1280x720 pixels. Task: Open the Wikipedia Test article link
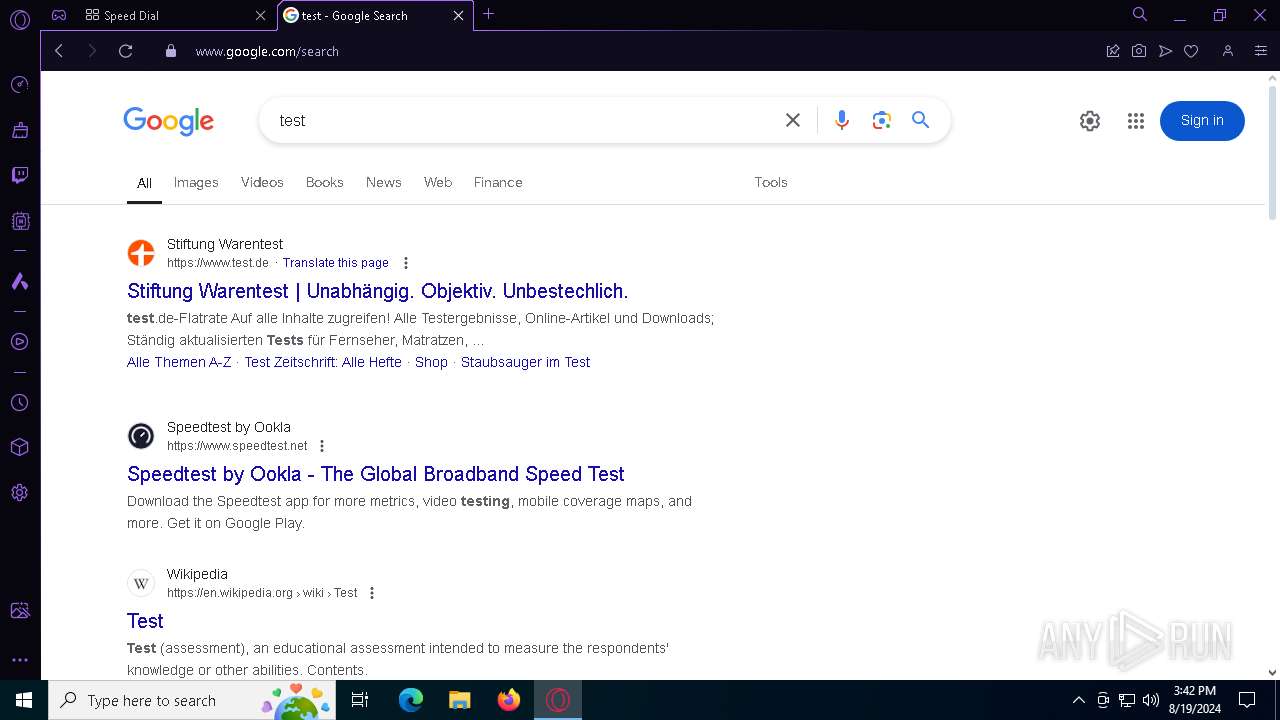[145, 621]
